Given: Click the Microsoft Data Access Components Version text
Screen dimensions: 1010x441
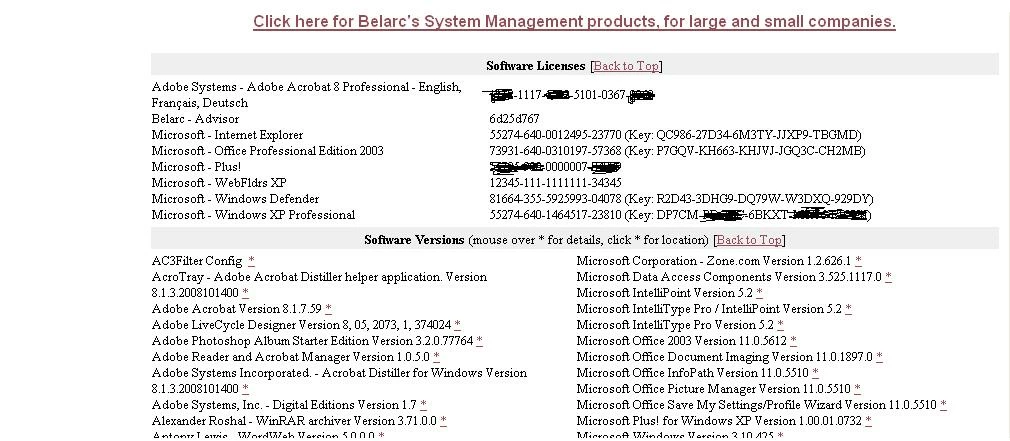Looking at the screenshot, I should click(729, 277).
